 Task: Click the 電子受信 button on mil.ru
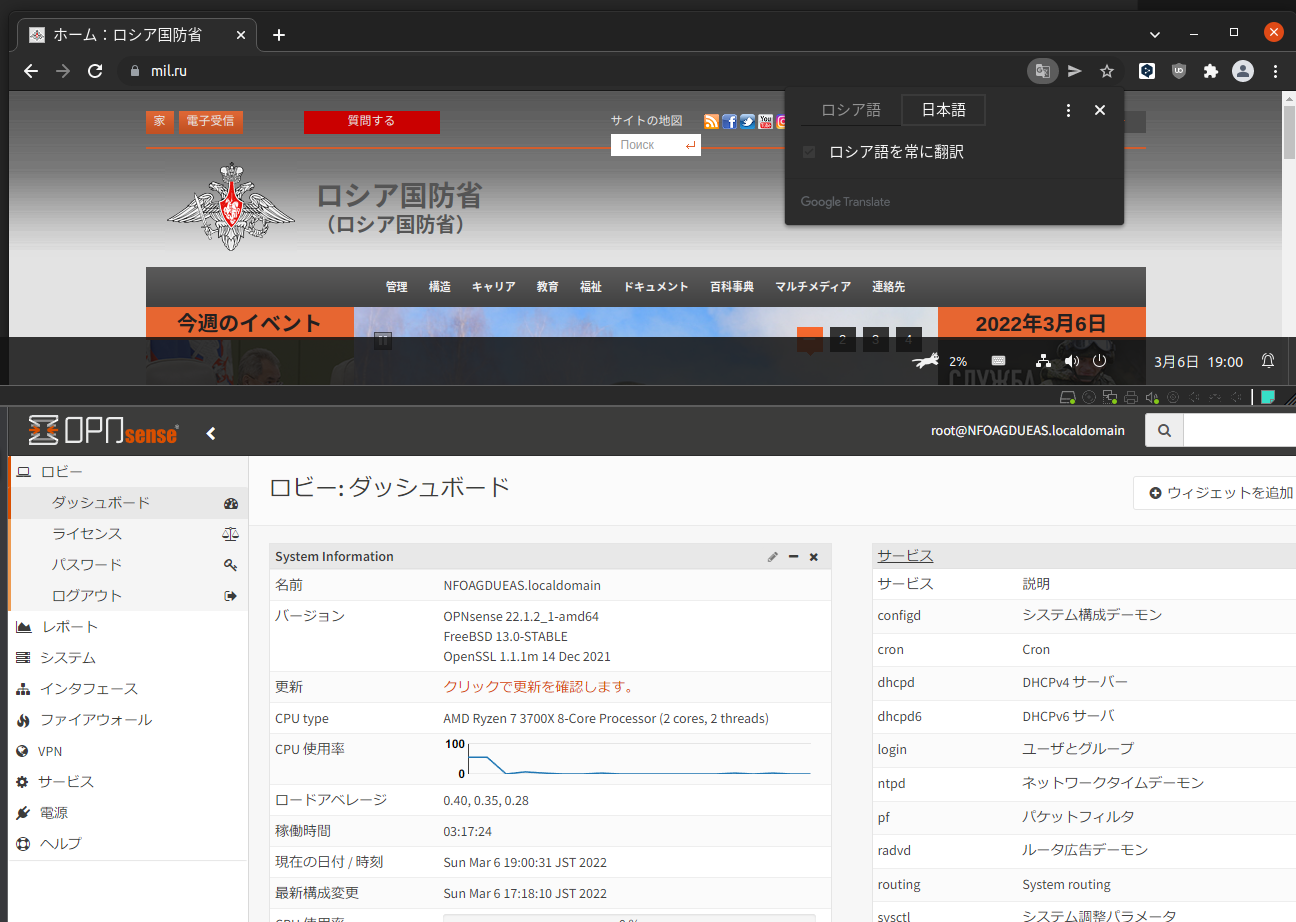coord(210,121)
